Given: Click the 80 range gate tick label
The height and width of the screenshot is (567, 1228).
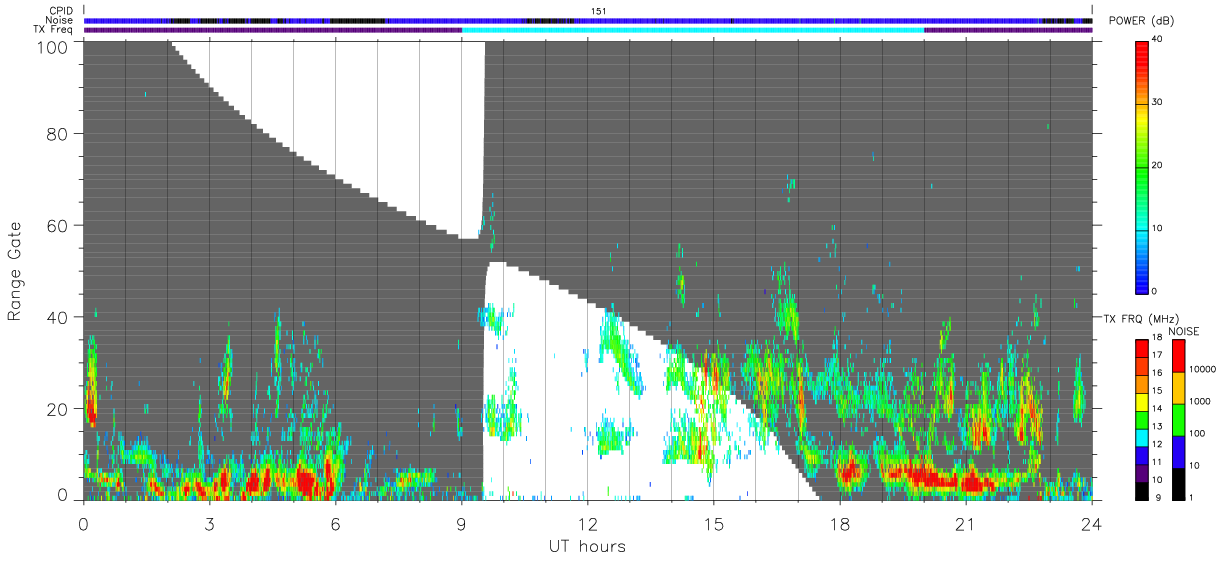Looking at the screenshot, I should pyautogui.click(x=57, y=133).
